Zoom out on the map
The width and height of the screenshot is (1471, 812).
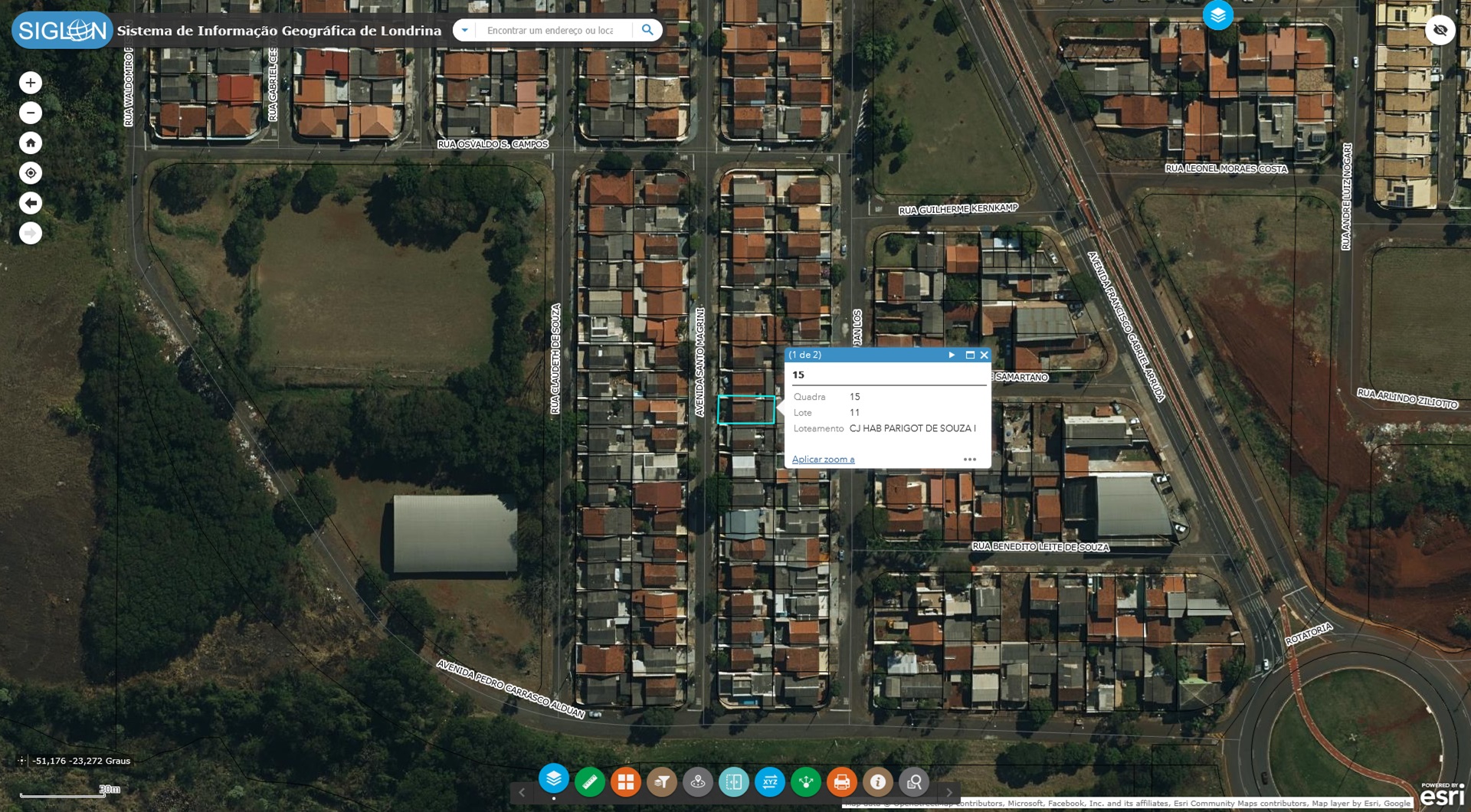coord(31,113)
